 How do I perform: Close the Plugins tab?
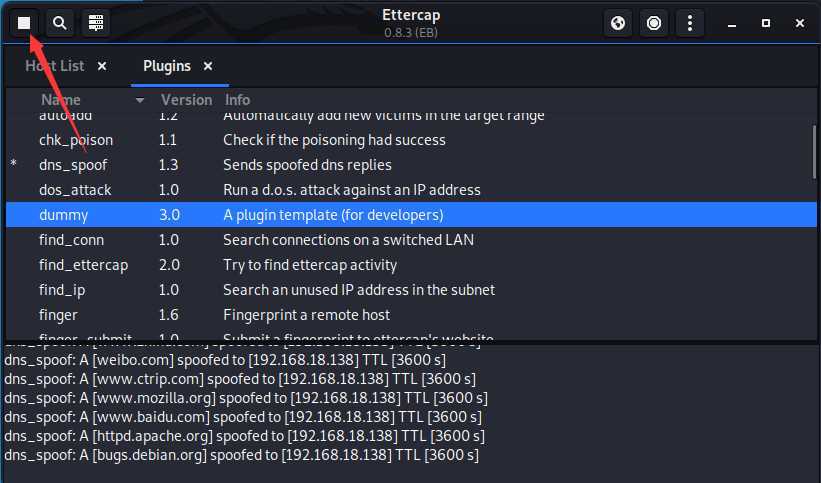pyautogui.click(x=208, y=66)
